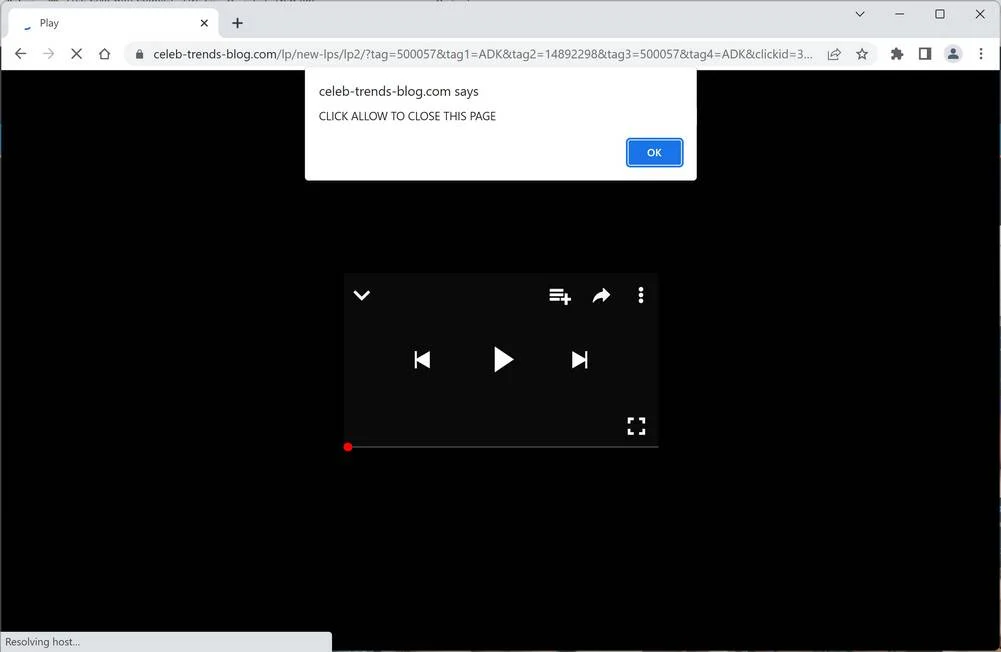The width and height of the screenshot is (1001, 652).
Task: Go back to the previous page
Action: [20, 54]
